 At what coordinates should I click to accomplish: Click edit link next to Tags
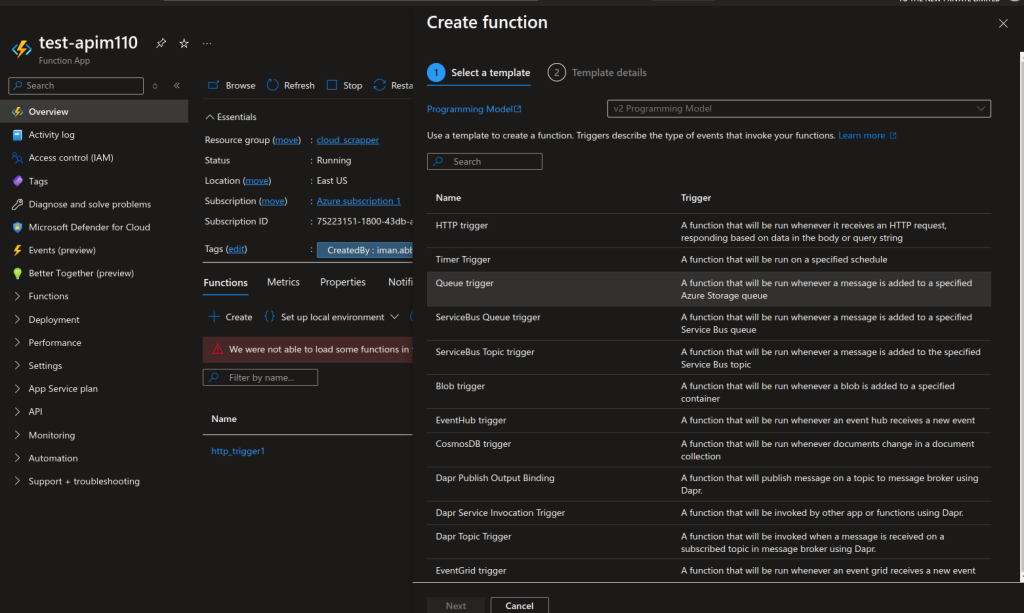tap(236, 249)
